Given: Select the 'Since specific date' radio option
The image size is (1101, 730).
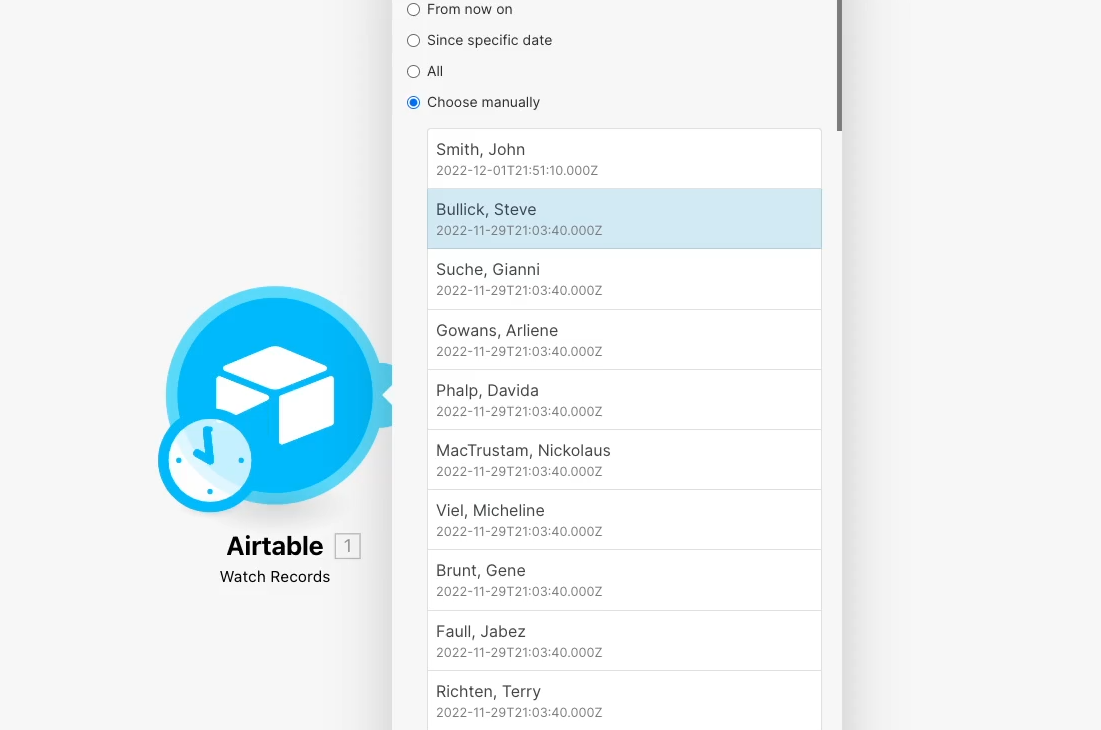Looking at the screenshot, I should [x=414, y=41].
